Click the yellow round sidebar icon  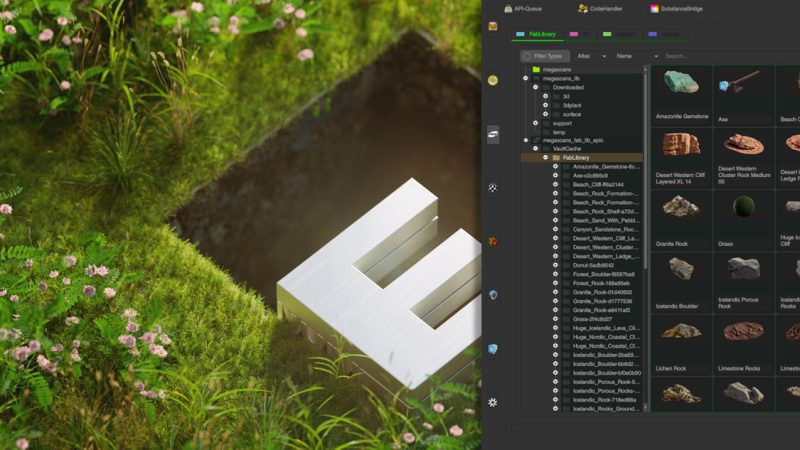[492, 80]
